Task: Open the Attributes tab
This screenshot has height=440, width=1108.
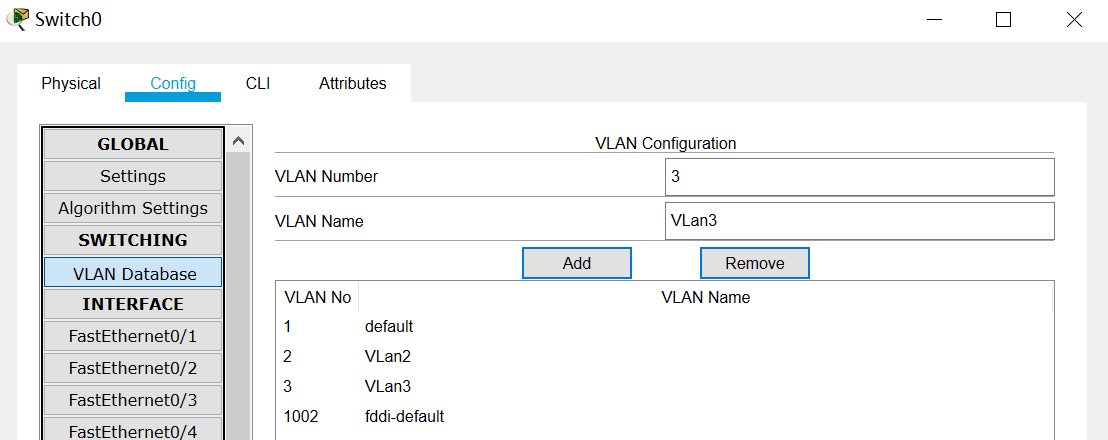Action: click(x=352, y=84)
